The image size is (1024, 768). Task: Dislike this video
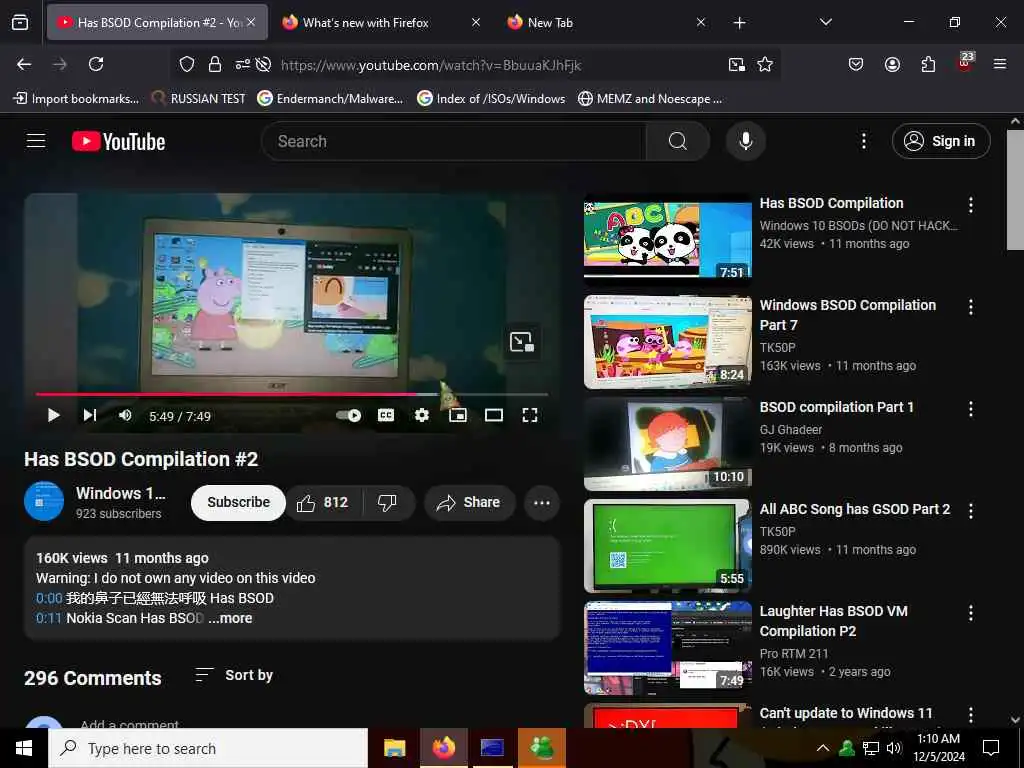pos(387,502)
